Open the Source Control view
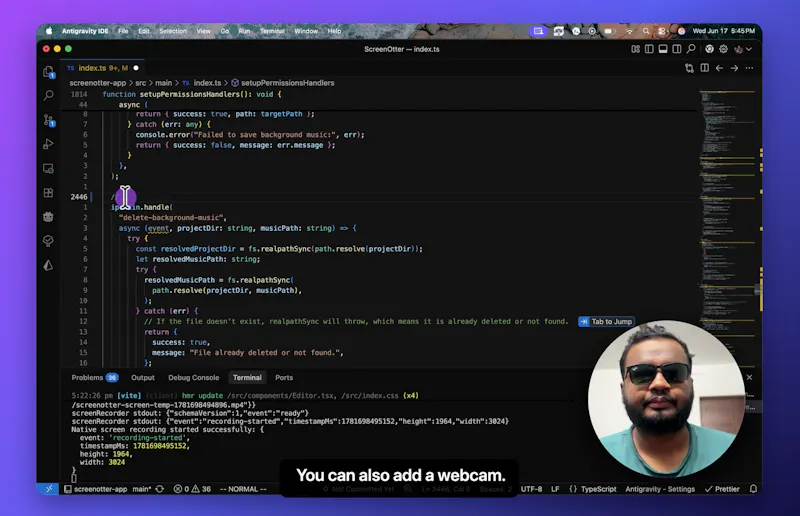Viewport: 800px width, 516px height. [x=48, y=120]
